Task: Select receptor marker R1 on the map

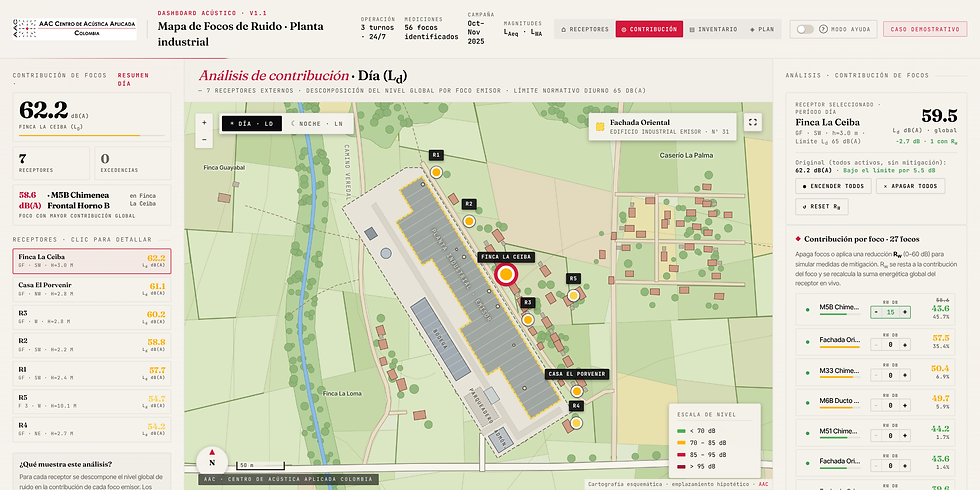Action: point(436,172)
